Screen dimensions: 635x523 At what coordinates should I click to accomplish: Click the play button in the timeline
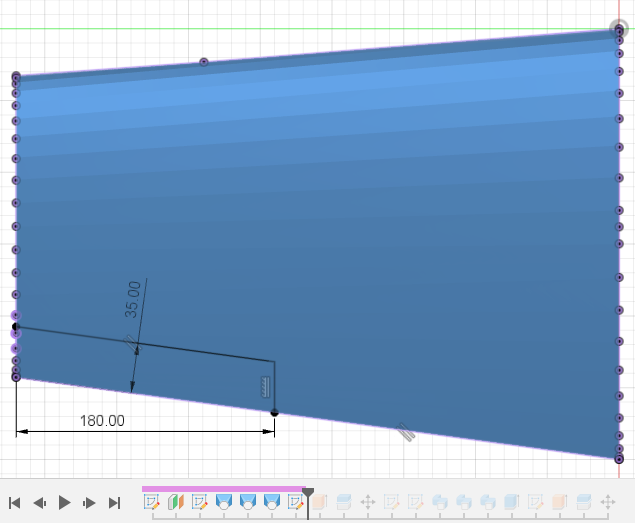click(x=64, y=502)
